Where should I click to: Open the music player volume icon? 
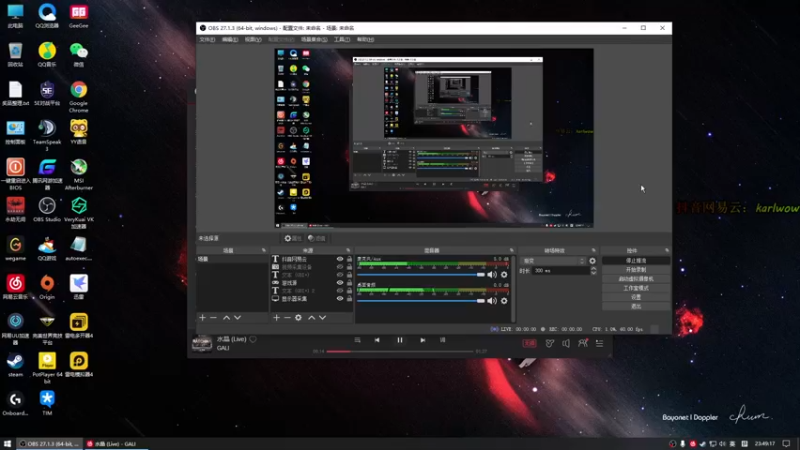[566, 343]
